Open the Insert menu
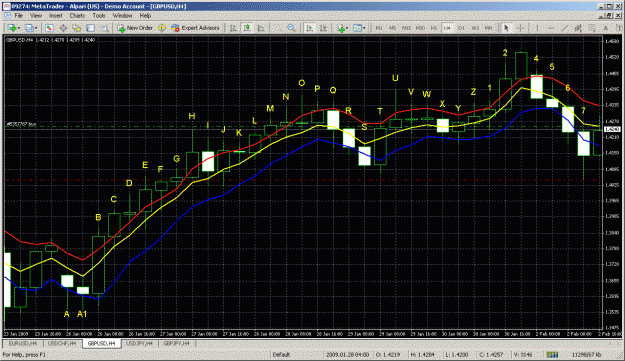The width and height of the screenshot is (625, 361). (56, 16)
